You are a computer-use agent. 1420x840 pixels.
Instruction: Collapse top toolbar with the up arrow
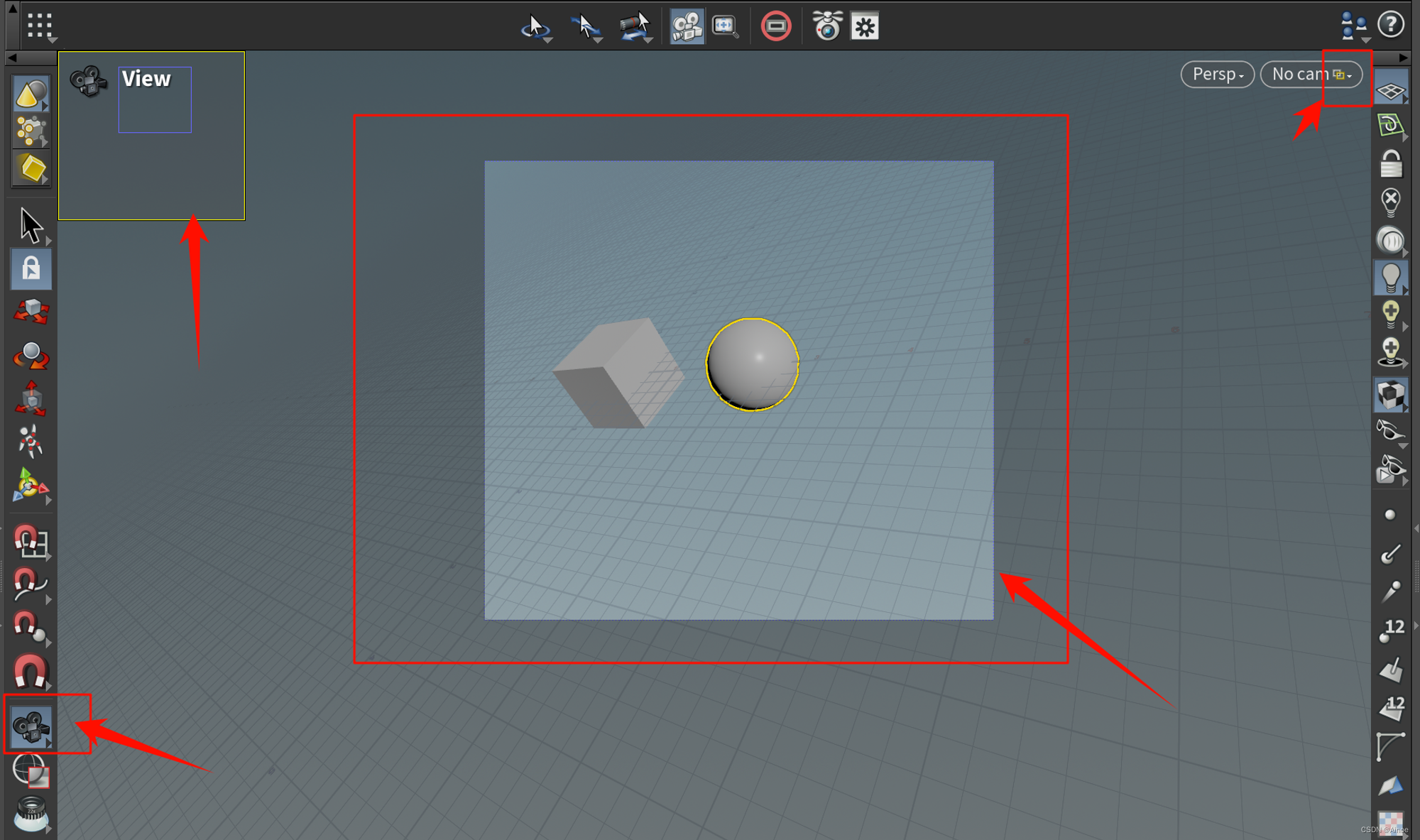[12, 9]
